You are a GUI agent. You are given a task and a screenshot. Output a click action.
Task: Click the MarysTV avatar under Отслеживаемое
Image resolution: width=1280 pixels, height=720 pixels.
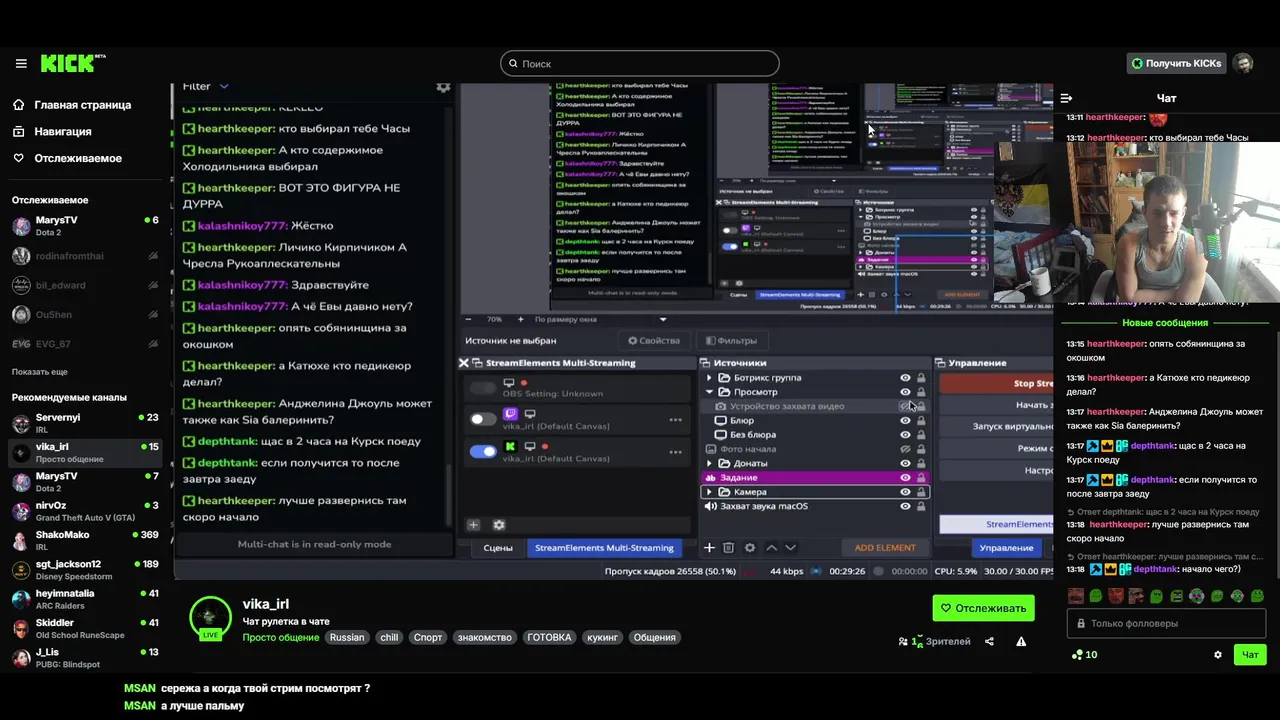21,226
